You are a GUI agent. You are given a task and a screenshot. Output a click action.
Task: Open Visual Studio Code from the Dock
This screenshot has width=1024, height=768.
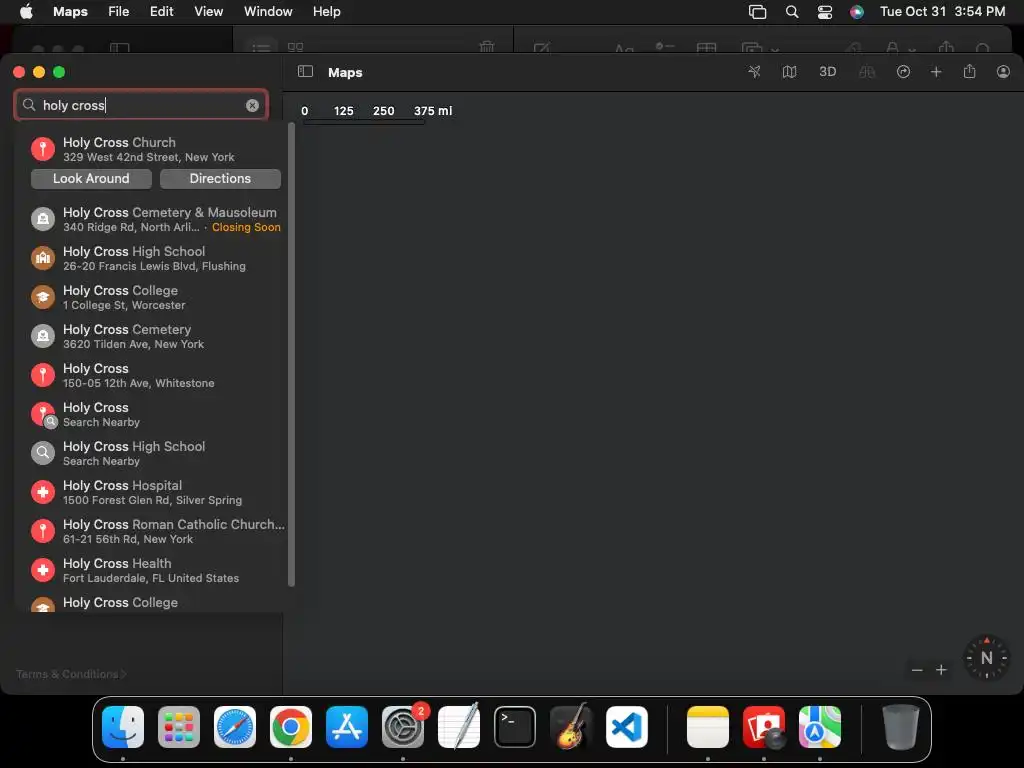627,727
